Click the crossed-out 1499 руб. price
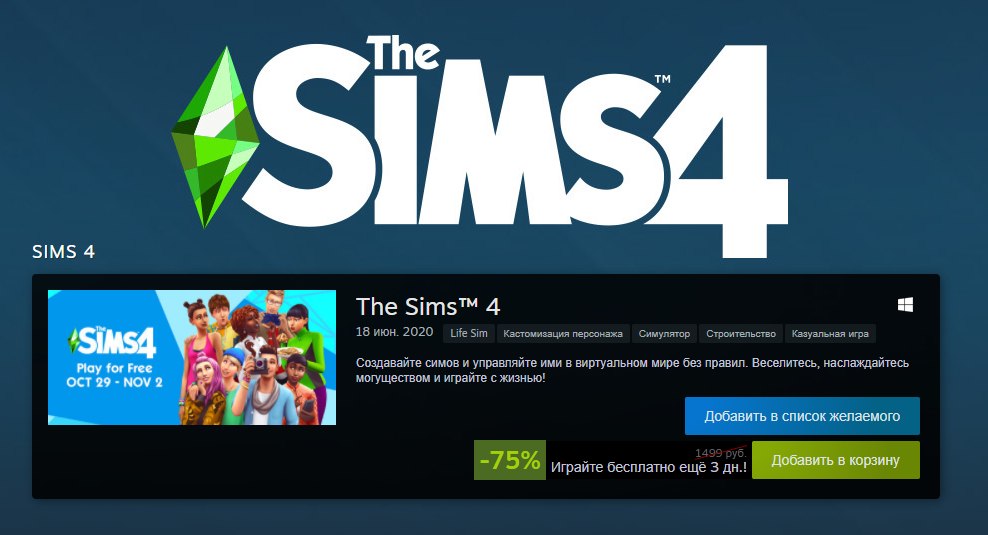The width and height of the screenshot is (988, 535). coord(721,453)
